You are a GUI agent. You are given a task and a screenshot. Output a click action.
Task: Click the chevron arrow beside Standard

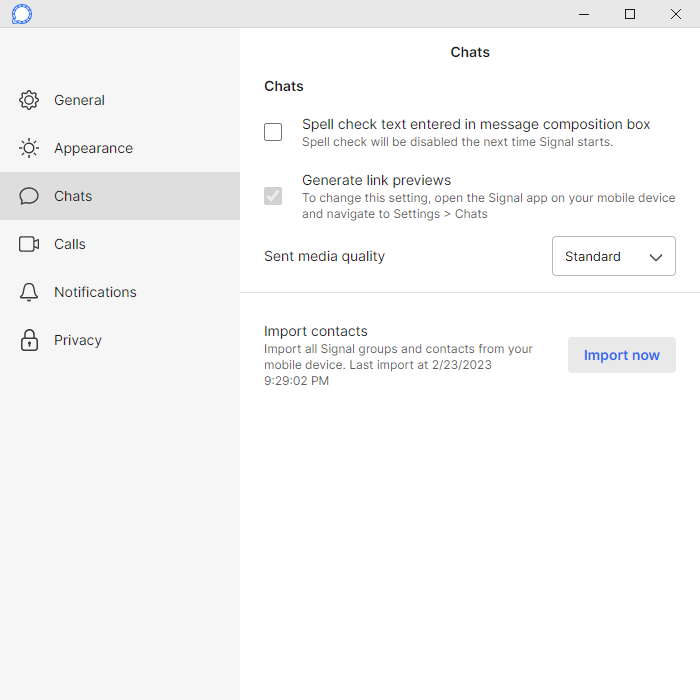(x=655, y=257)
